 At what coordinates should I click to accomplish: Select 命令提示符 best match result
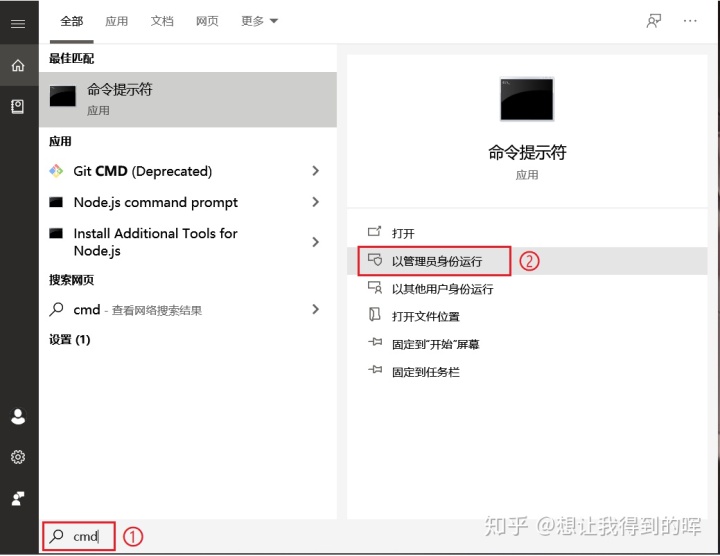(x=188, y=99)
